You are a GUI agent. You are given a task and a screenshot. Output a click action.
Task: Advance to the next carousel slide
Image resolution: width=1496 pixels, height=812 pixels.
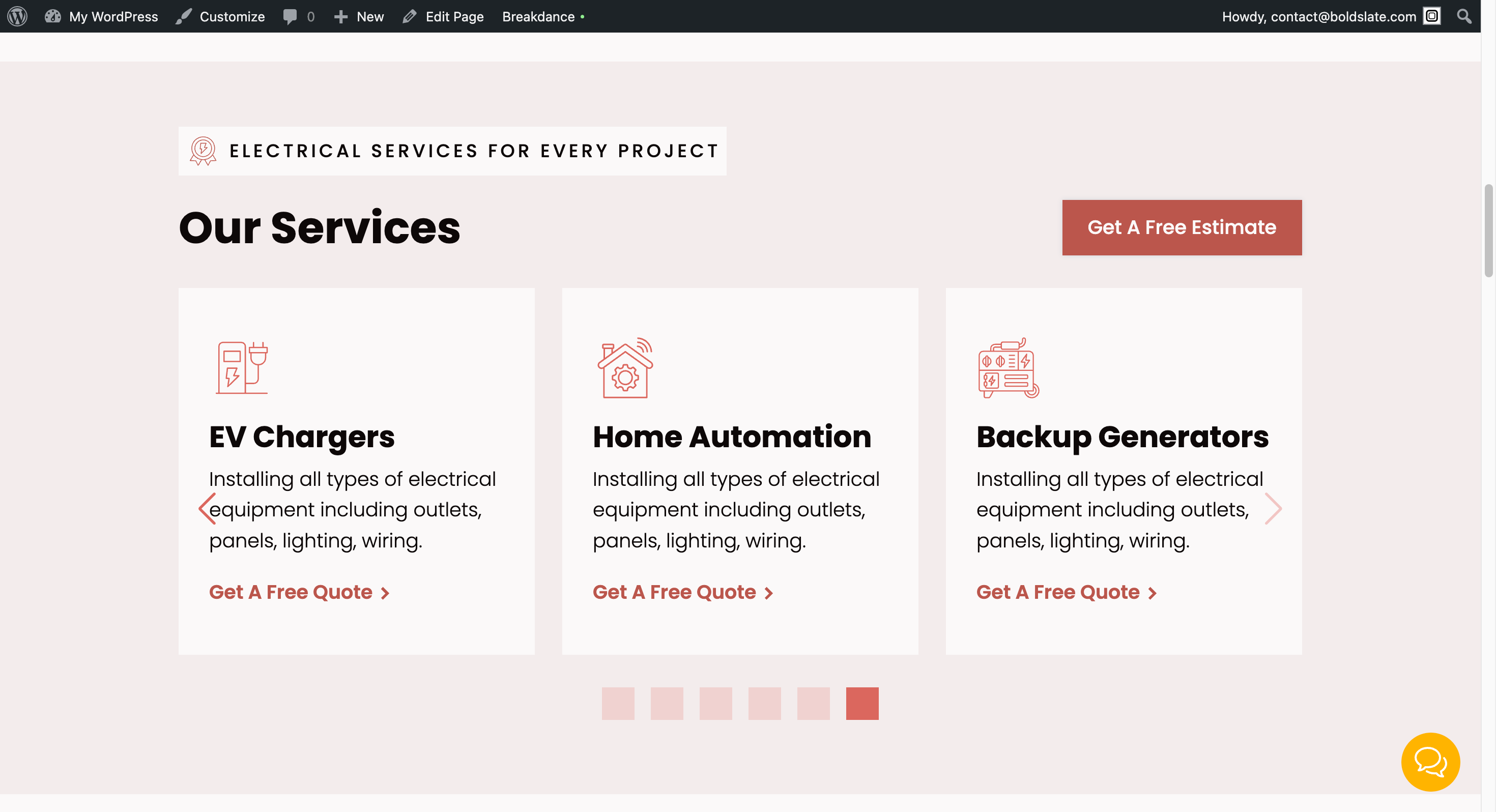(x=1273, y=509)
